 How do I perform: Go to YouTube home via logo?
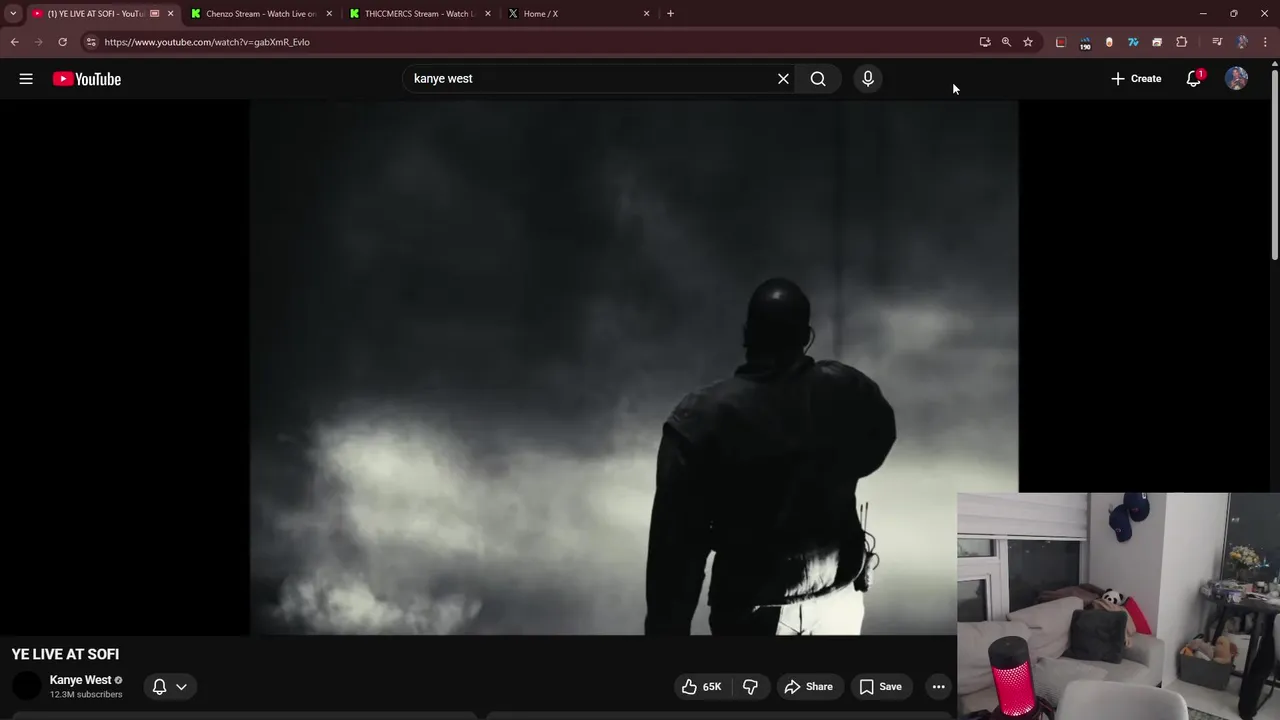[87, 79]
